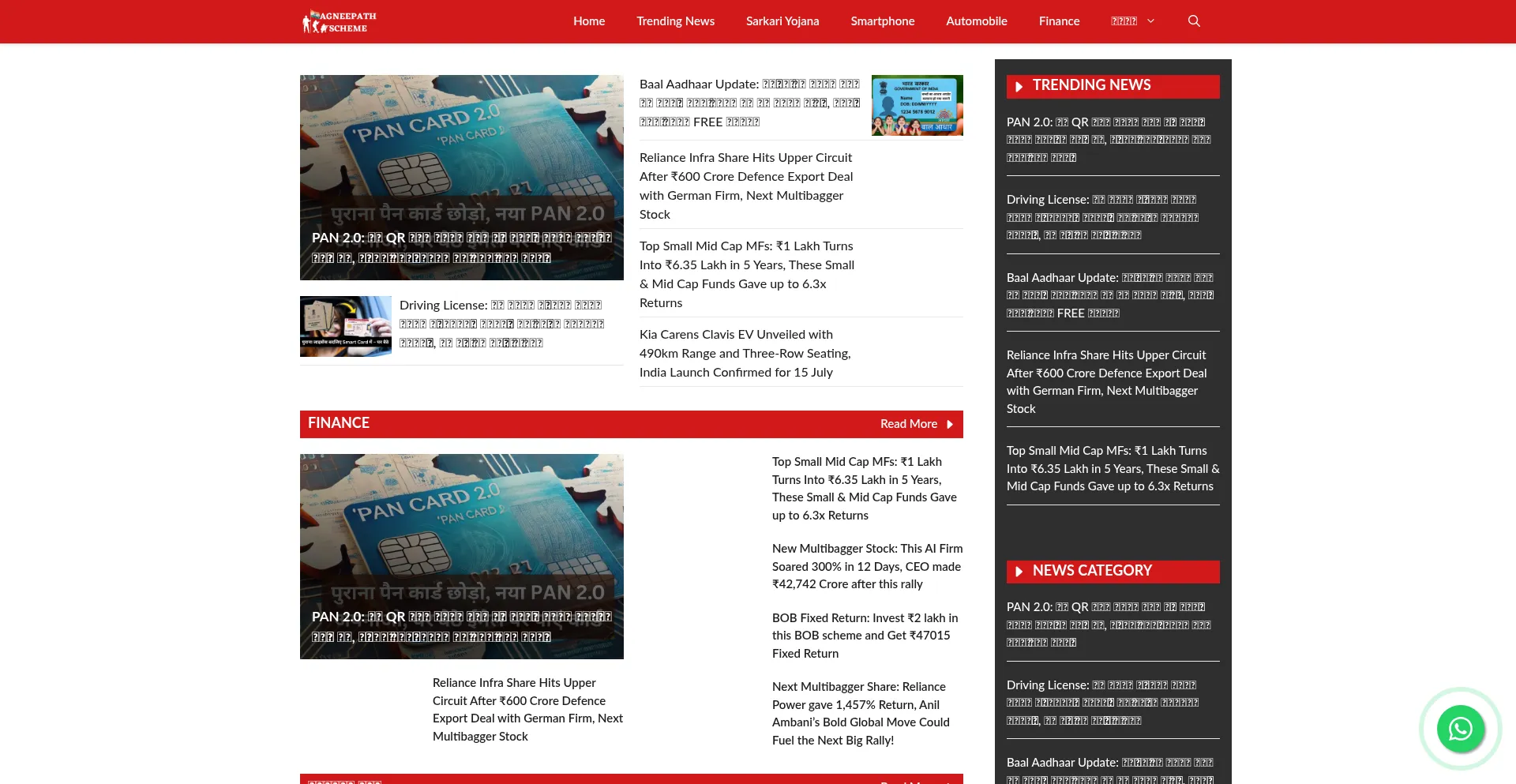Select Smartphone in the navigation bar
The width and height of the screenshot is (1516, 784).
pyautogui.click(x=882, y=21)
